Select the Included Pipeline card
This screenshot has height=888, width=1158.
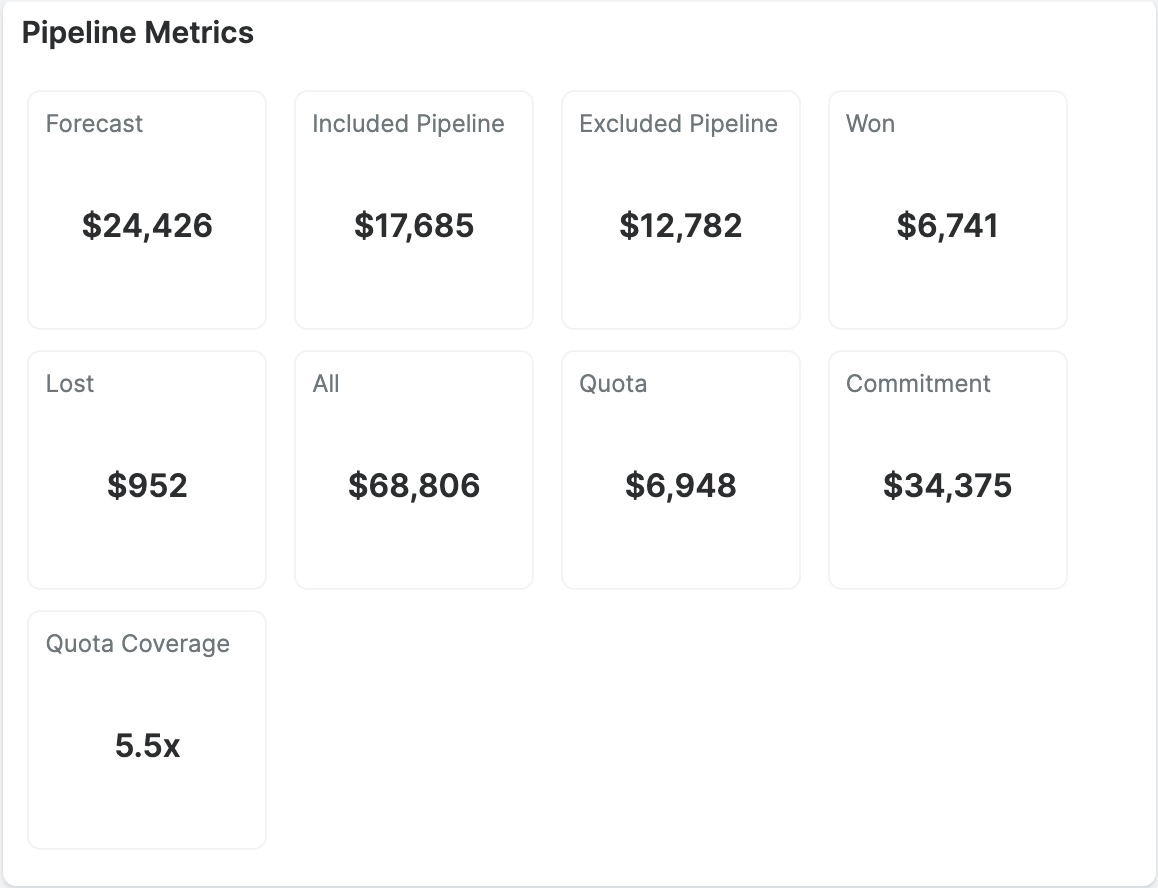413,209
